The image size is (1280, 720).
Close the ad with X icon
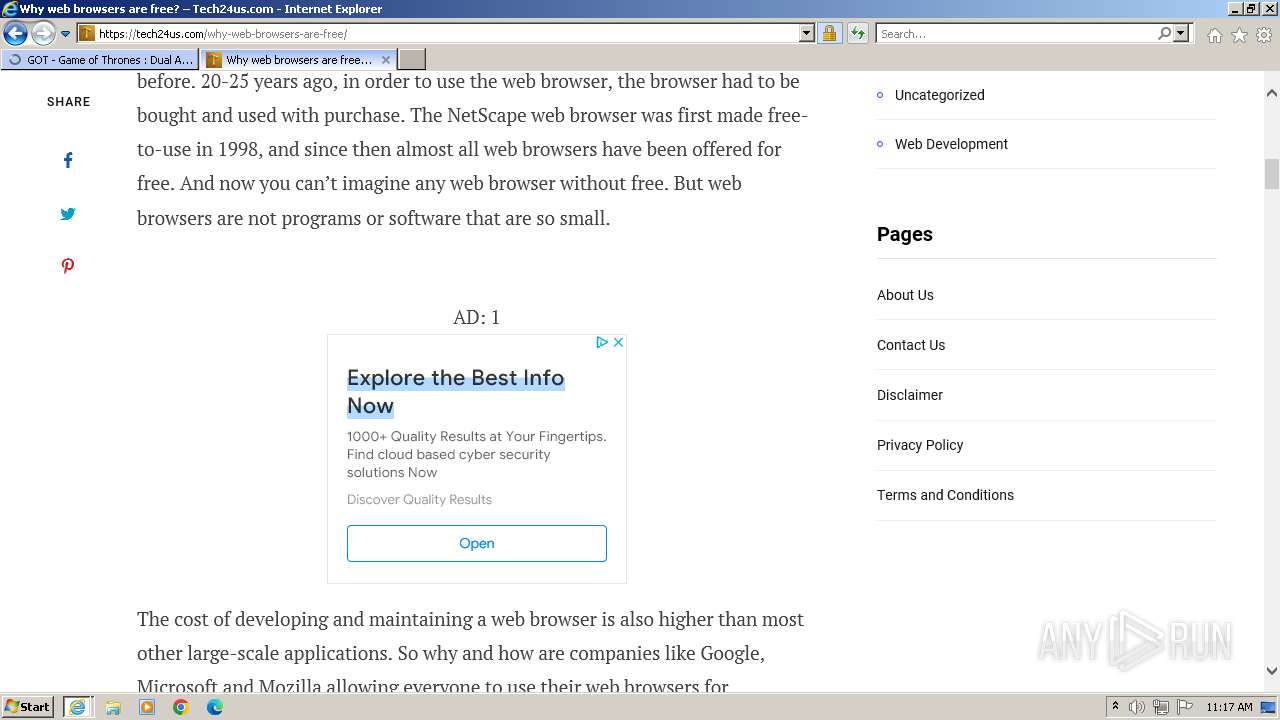(618, 342)
